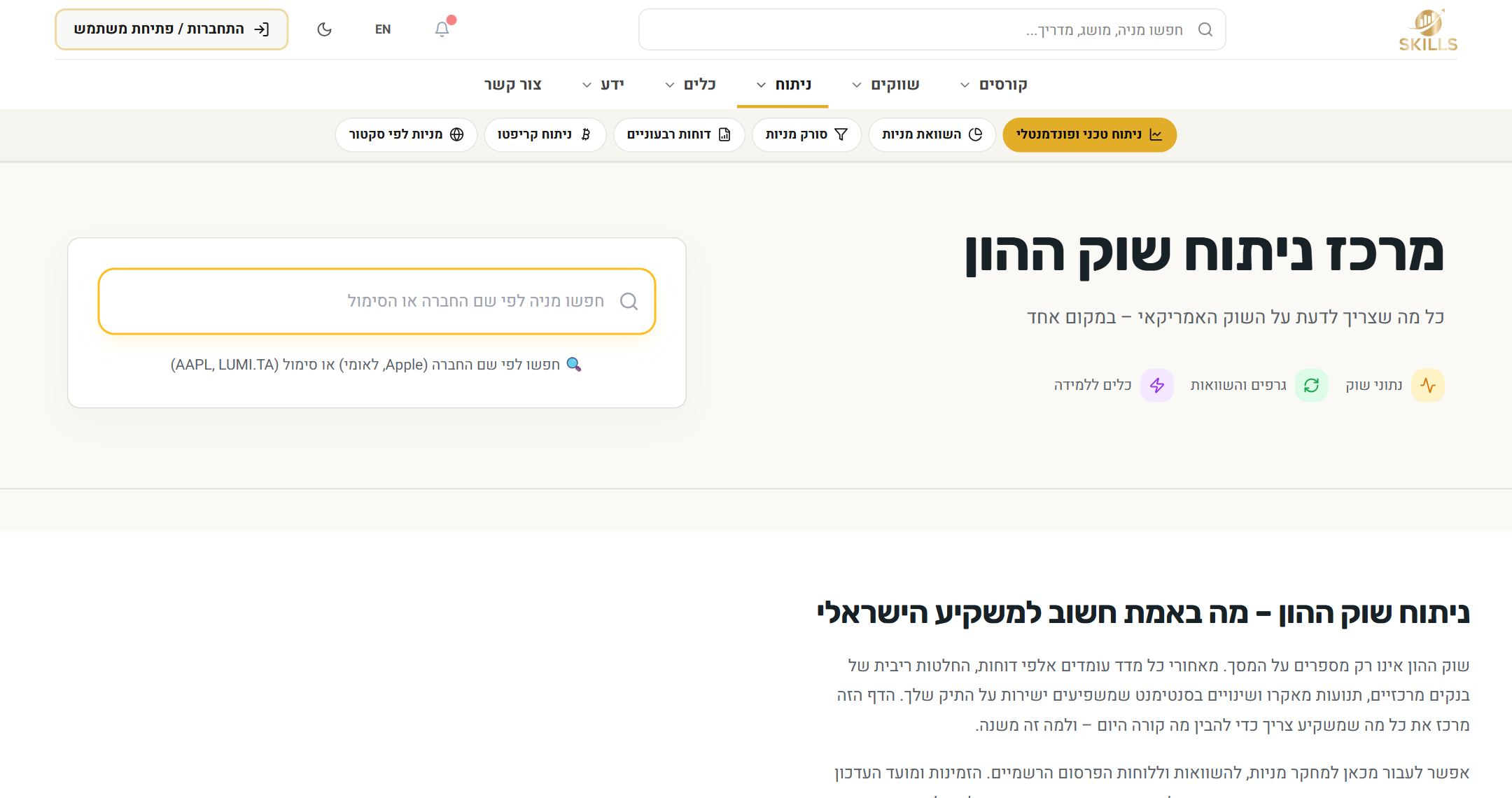Click the כלים ללמידה lightning icon
The height and width of the screenshot is (798, 1512).
click(1157, 385)
